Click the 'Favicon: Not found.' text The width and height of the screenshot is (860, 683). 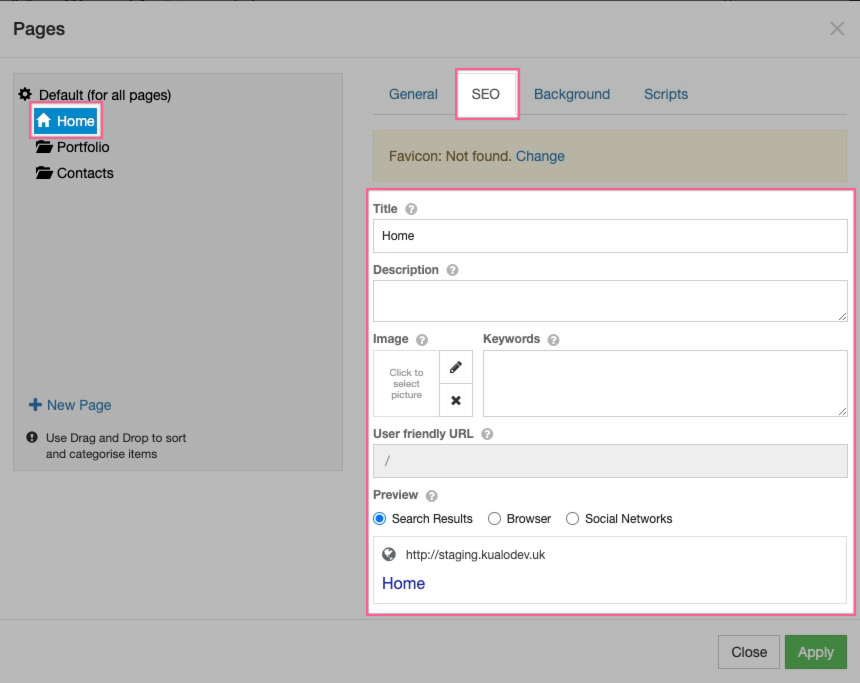(x=450, y=156)
